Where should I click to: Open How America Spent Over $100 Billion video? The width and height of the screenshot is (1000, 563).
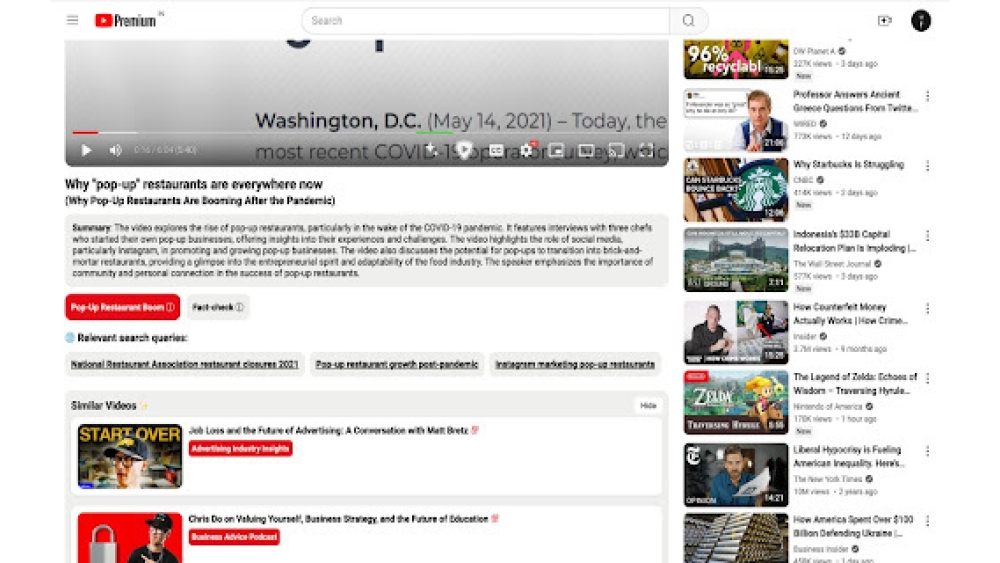pos(853,527)
